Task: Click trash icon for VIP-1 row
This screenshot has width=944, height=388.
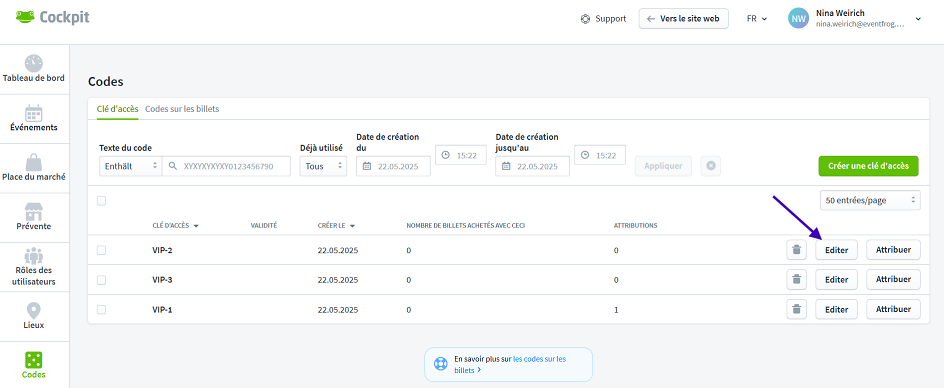Action: [796, 310]
